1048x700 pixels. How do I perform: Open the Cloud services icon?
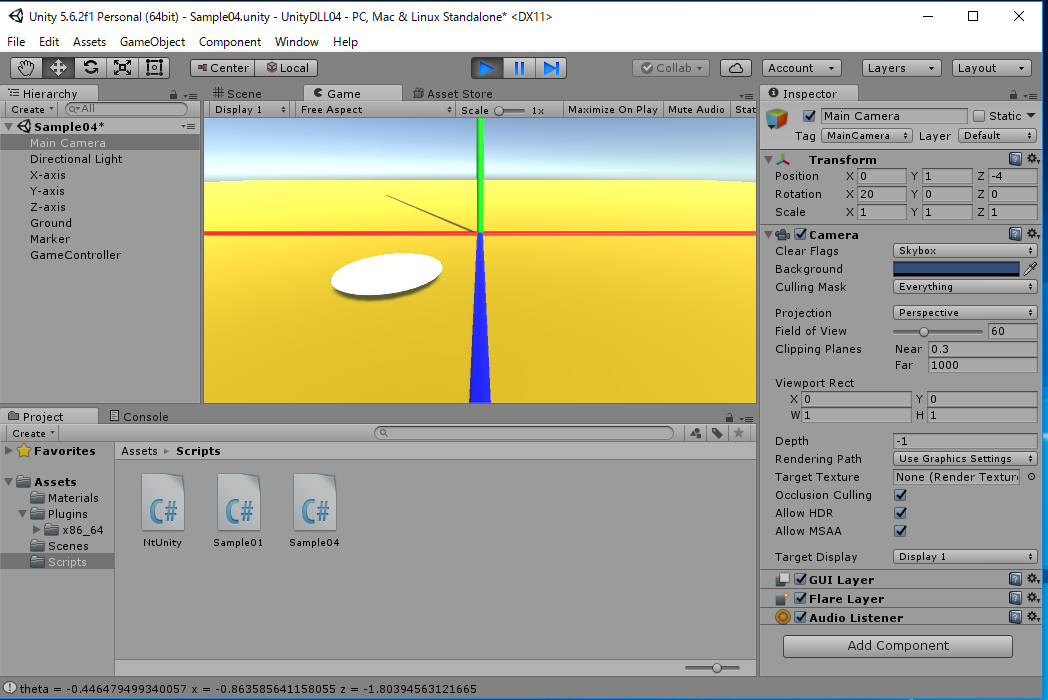click(736, 68)
